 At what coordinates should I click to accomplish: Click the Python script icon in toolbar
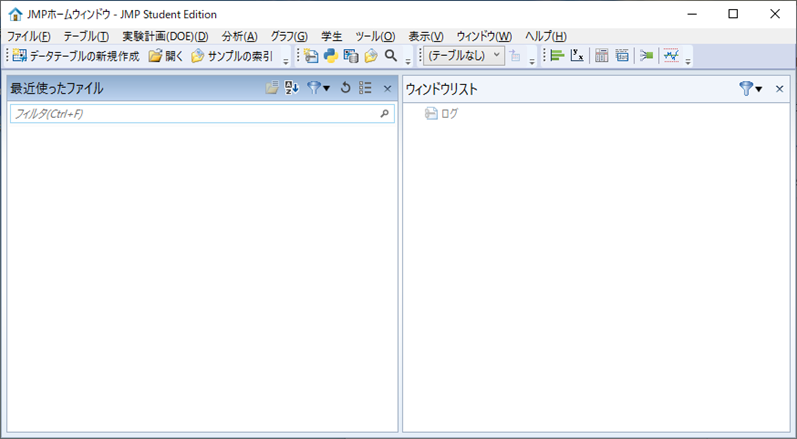(330, 56)
